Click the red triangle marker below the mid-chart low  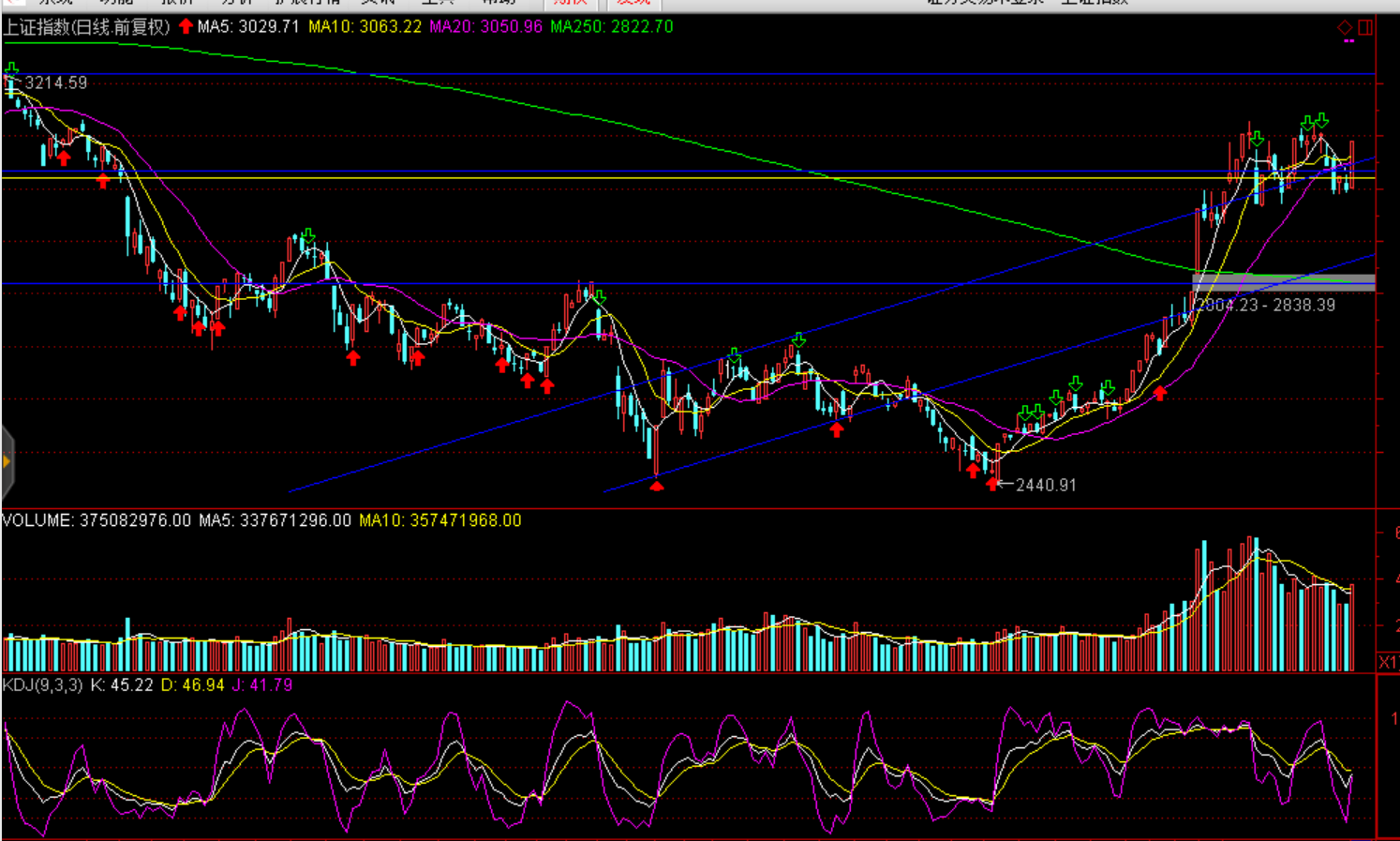[657, 485]
